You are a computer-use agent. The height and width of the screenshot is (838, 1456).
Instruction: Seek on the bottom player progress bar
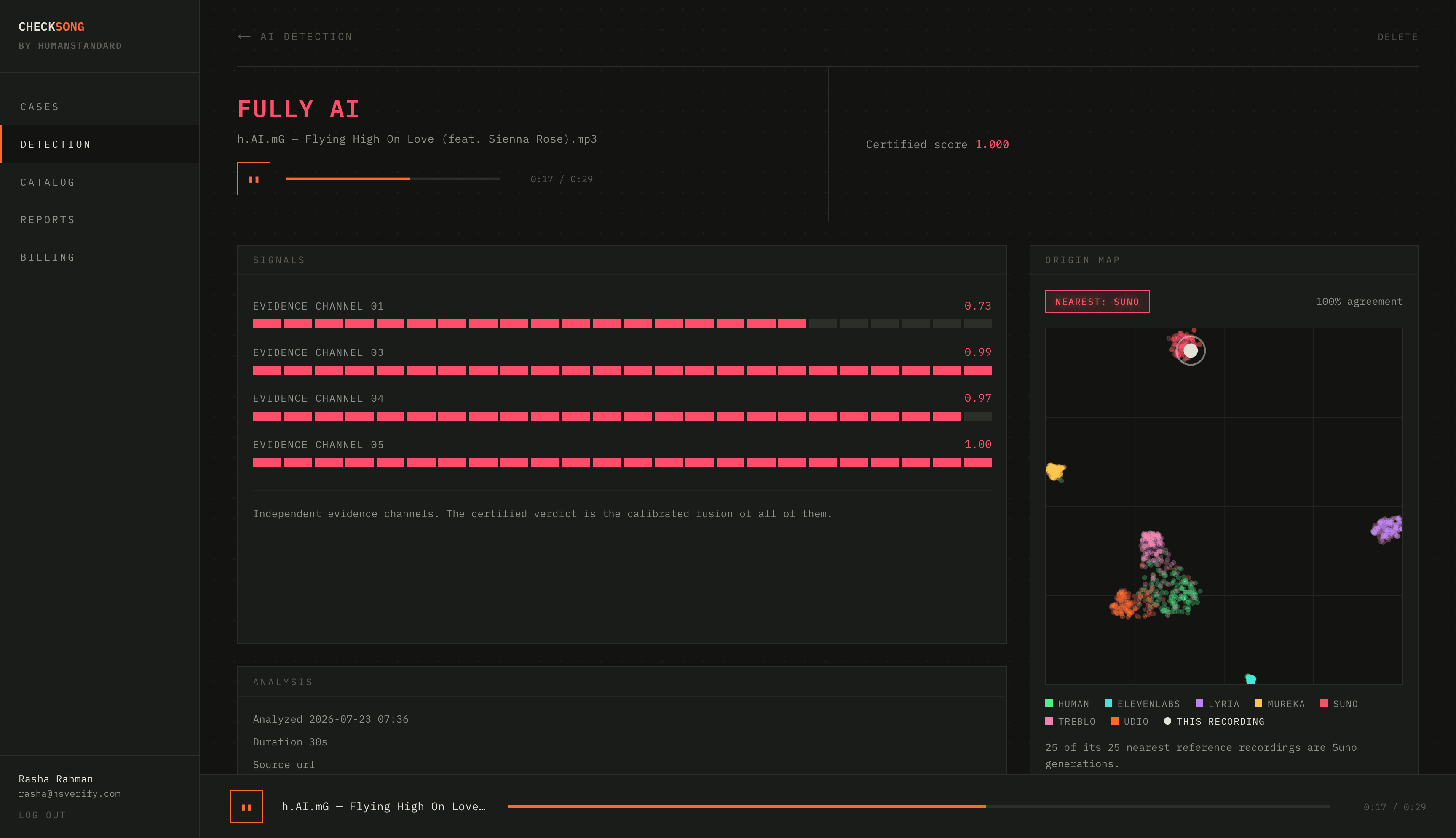click(918, 806)
